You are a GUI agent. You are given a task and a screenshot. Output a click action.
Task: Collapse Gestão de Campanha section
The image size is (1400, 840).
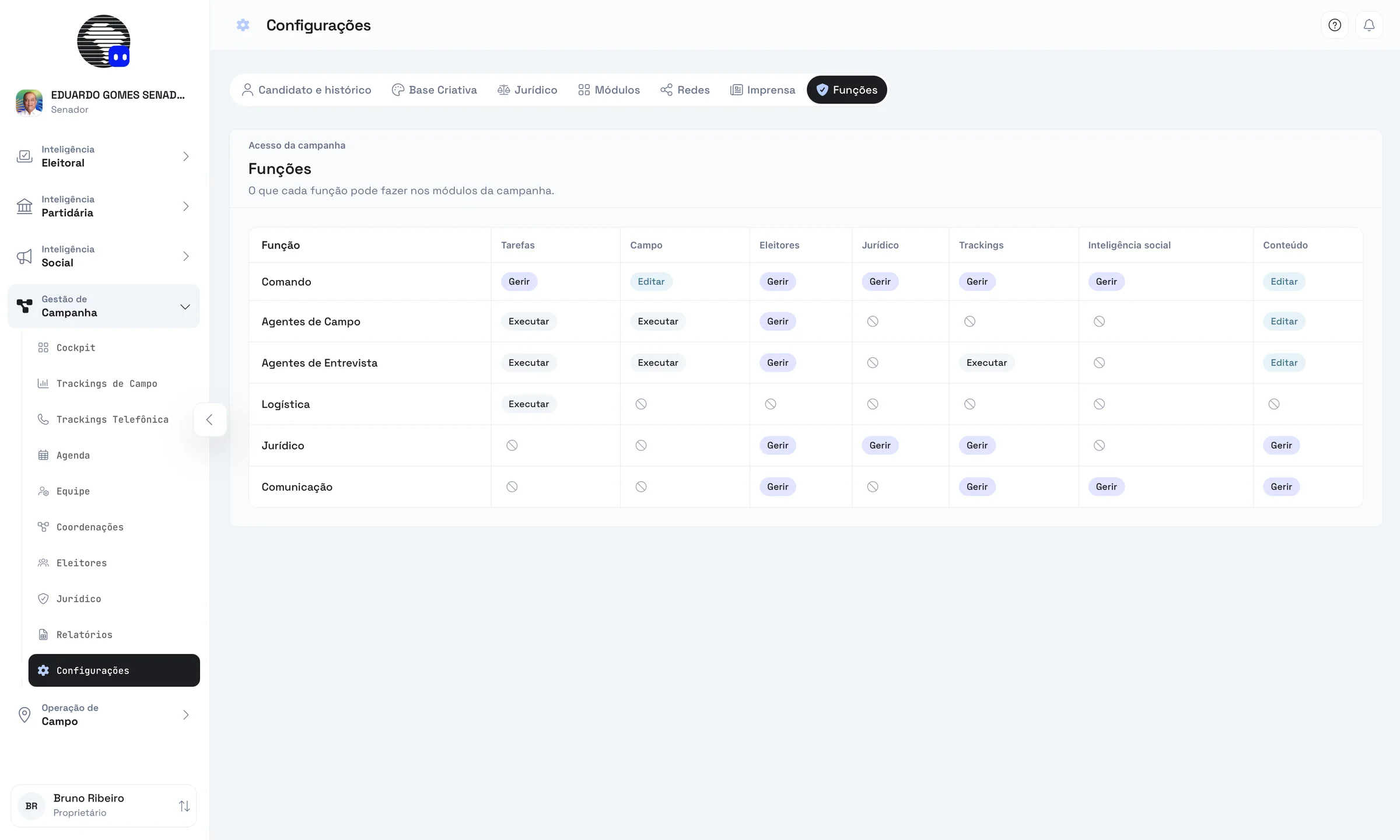[x=104, y=306]
